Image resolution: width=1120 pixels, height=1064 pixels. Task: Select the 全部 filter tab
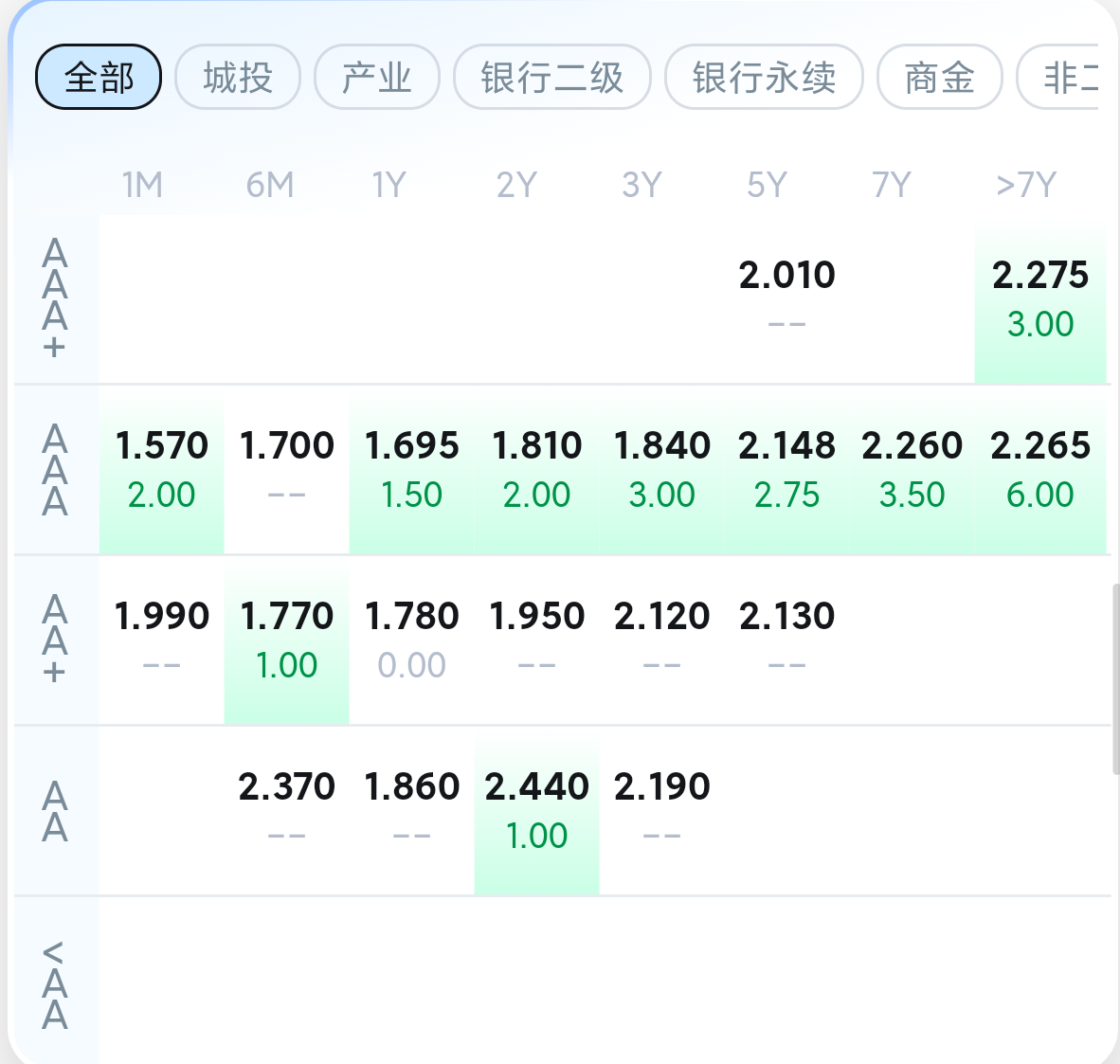pos(99,77)
